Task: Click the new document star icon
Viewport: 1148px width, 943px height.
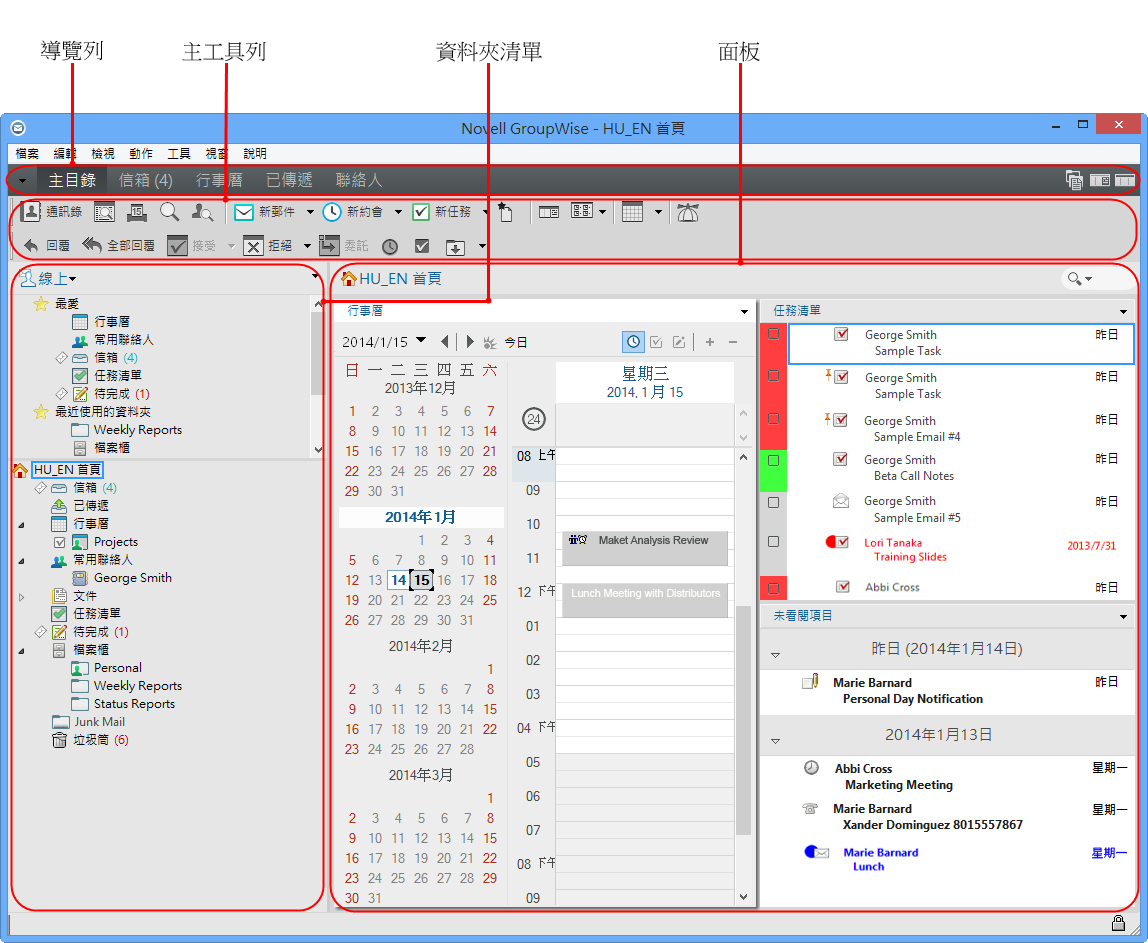Action: point(505,212)
